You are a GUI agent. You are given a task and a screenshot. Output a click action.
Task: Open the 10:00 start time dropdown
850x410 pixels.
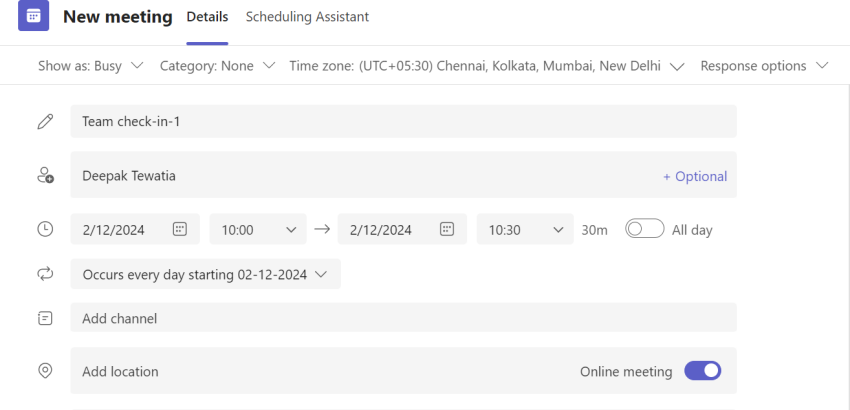tap(259, 229)
